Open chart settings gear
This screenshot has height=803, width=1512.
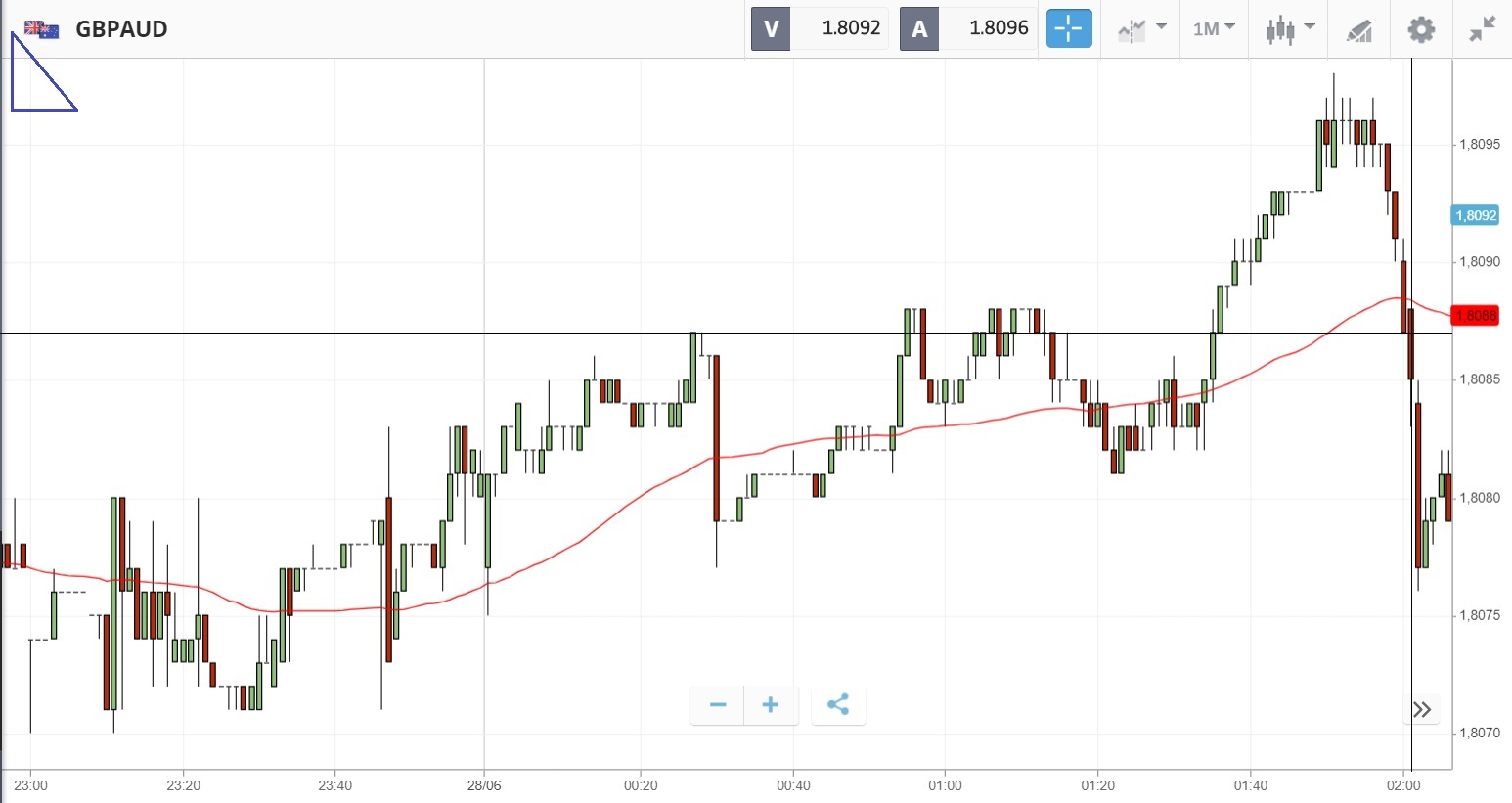pos(1420,29)
